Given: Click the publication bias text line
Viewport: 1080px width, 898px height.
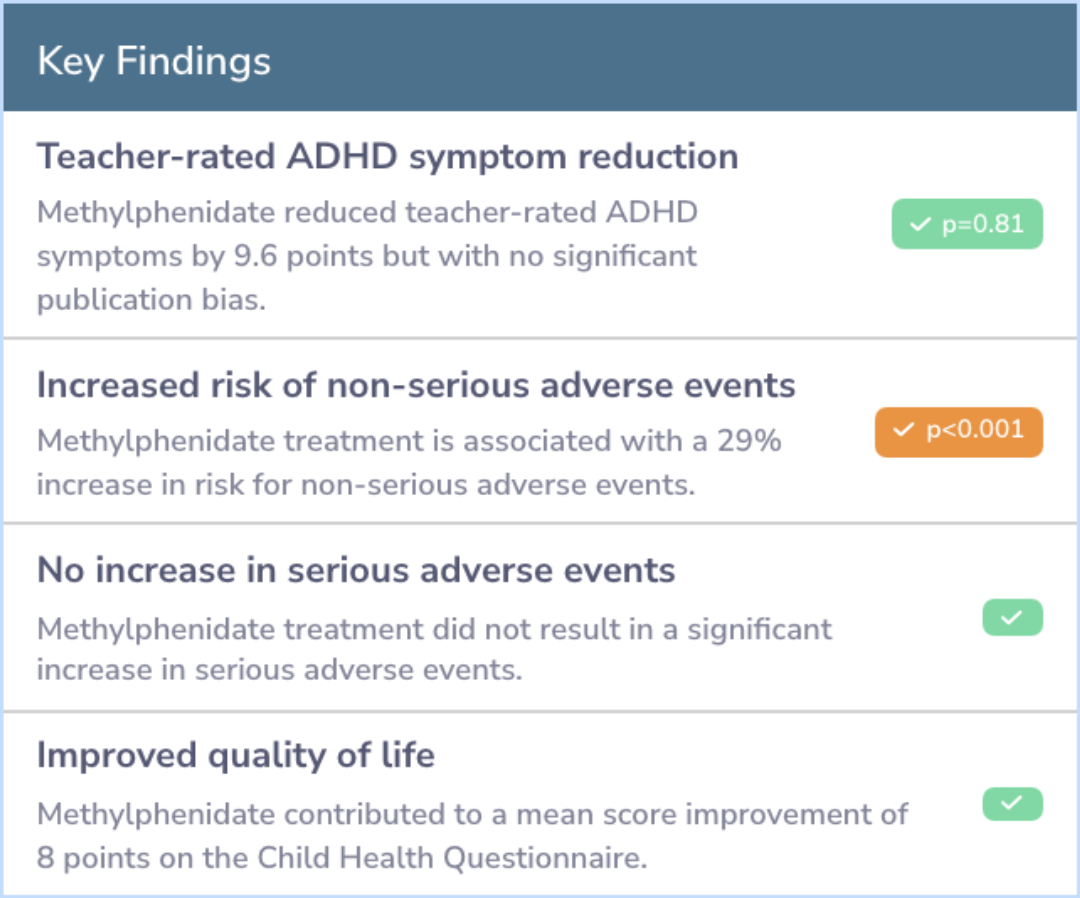Looking at the screenshot, I should pos(152,300).
